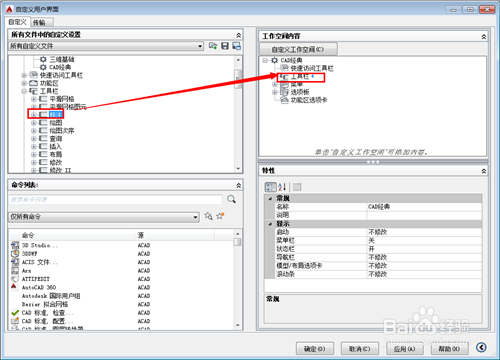Expand the 功能区 tree node
Image resolution: width=500 pixels, height=360 pixels.
(x=24, y=83)
